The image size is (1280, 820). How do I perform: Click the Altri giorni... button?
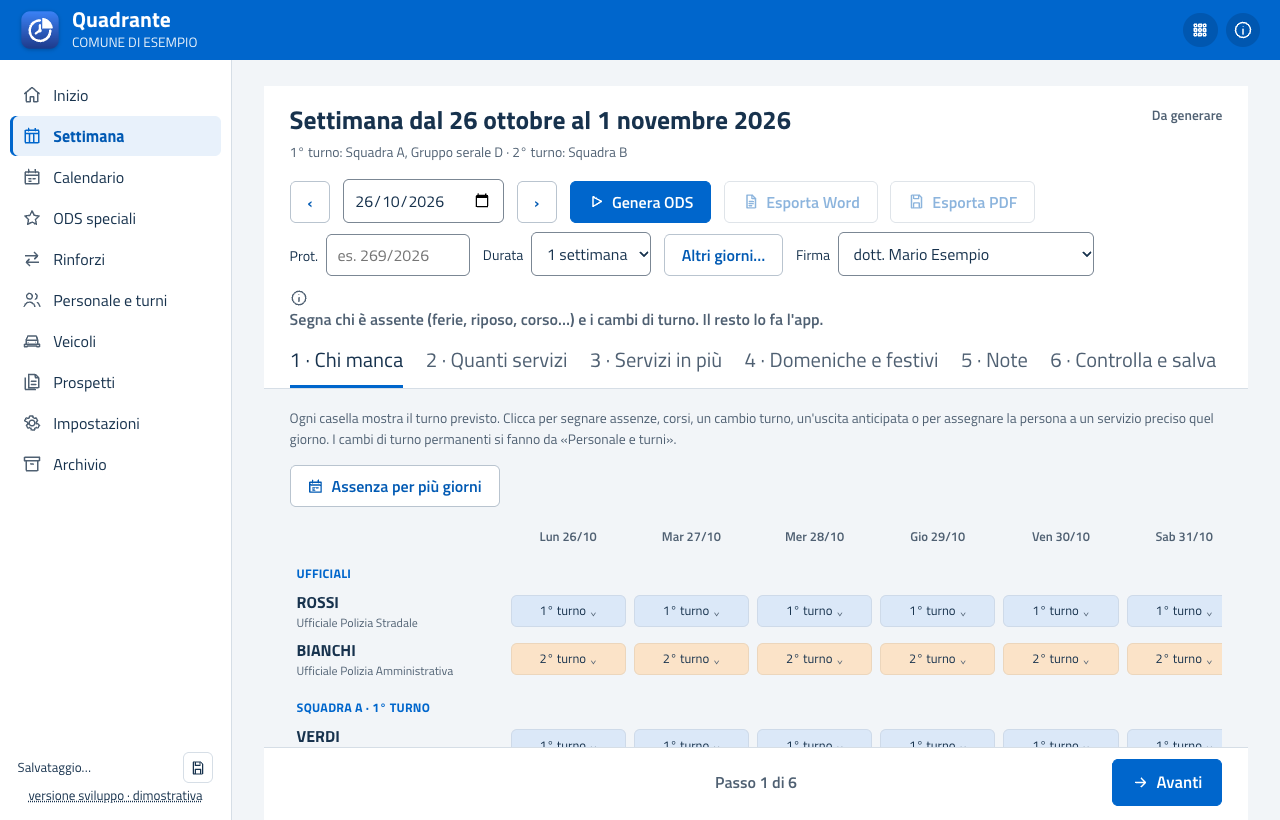(x=723, y=254)
